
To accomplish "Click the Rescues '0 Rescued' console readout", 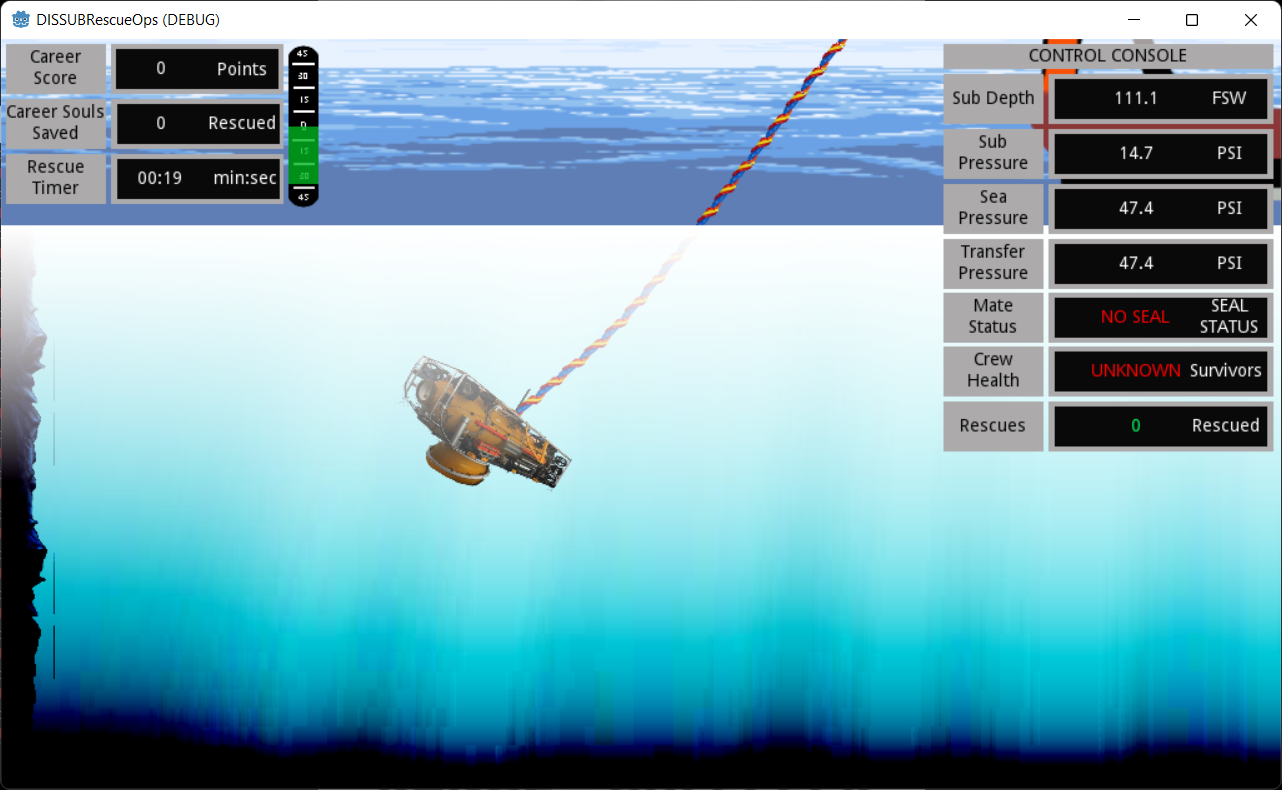I will 1161,426.
